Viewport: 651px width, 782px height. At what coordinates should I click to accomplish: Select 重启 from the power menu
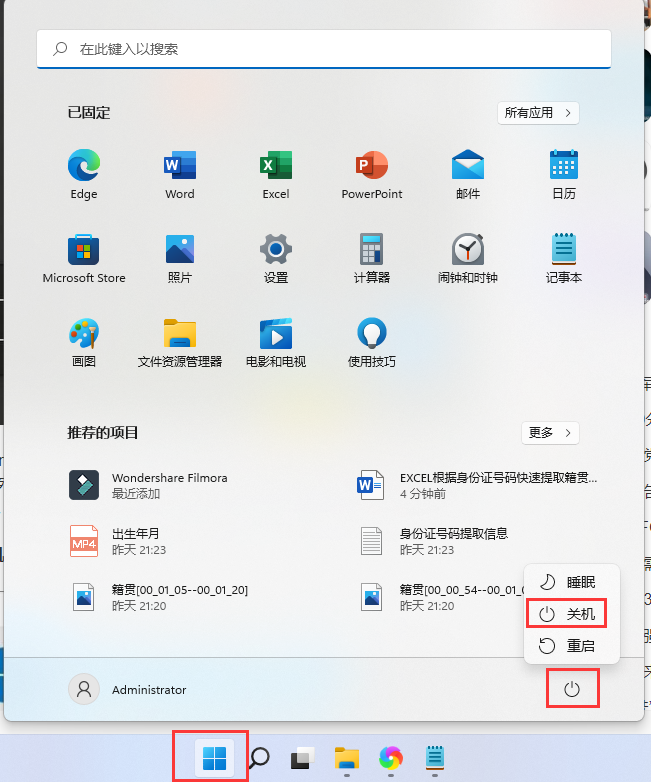click(x=571, y=646)
